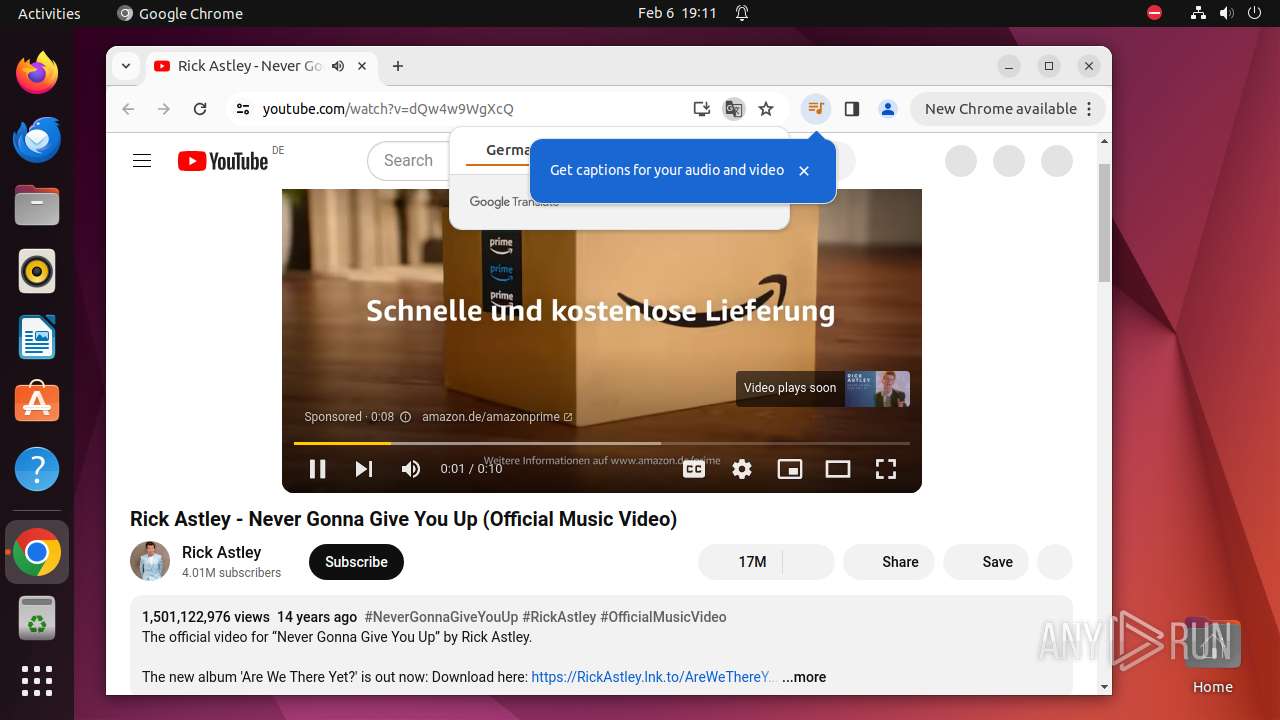Open a new tab

tap(398, 66)
